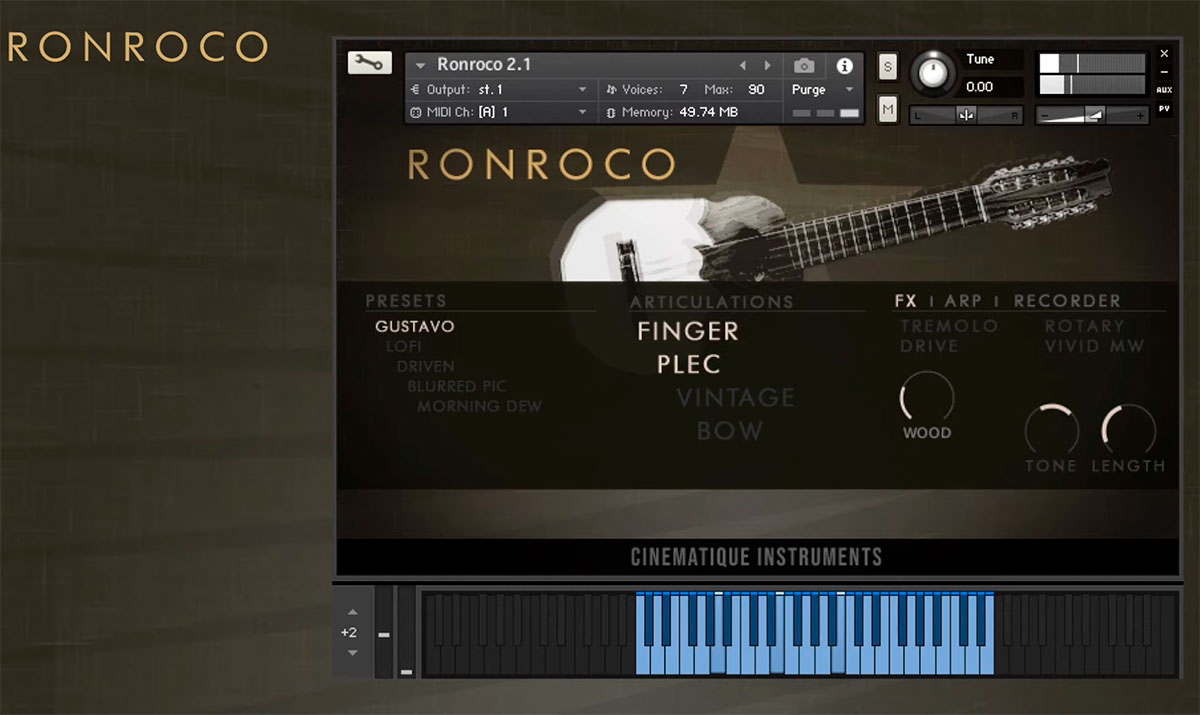
Task: Click the CINEMATIQUE INSTRUMENTS banner text
Action: click(757, 557)
